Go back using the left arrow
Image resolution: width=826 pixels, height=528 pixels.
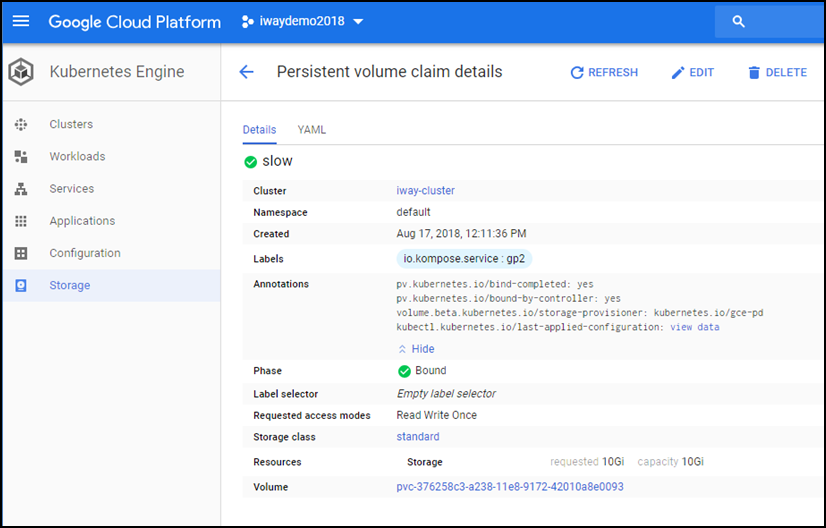(247, 72)
